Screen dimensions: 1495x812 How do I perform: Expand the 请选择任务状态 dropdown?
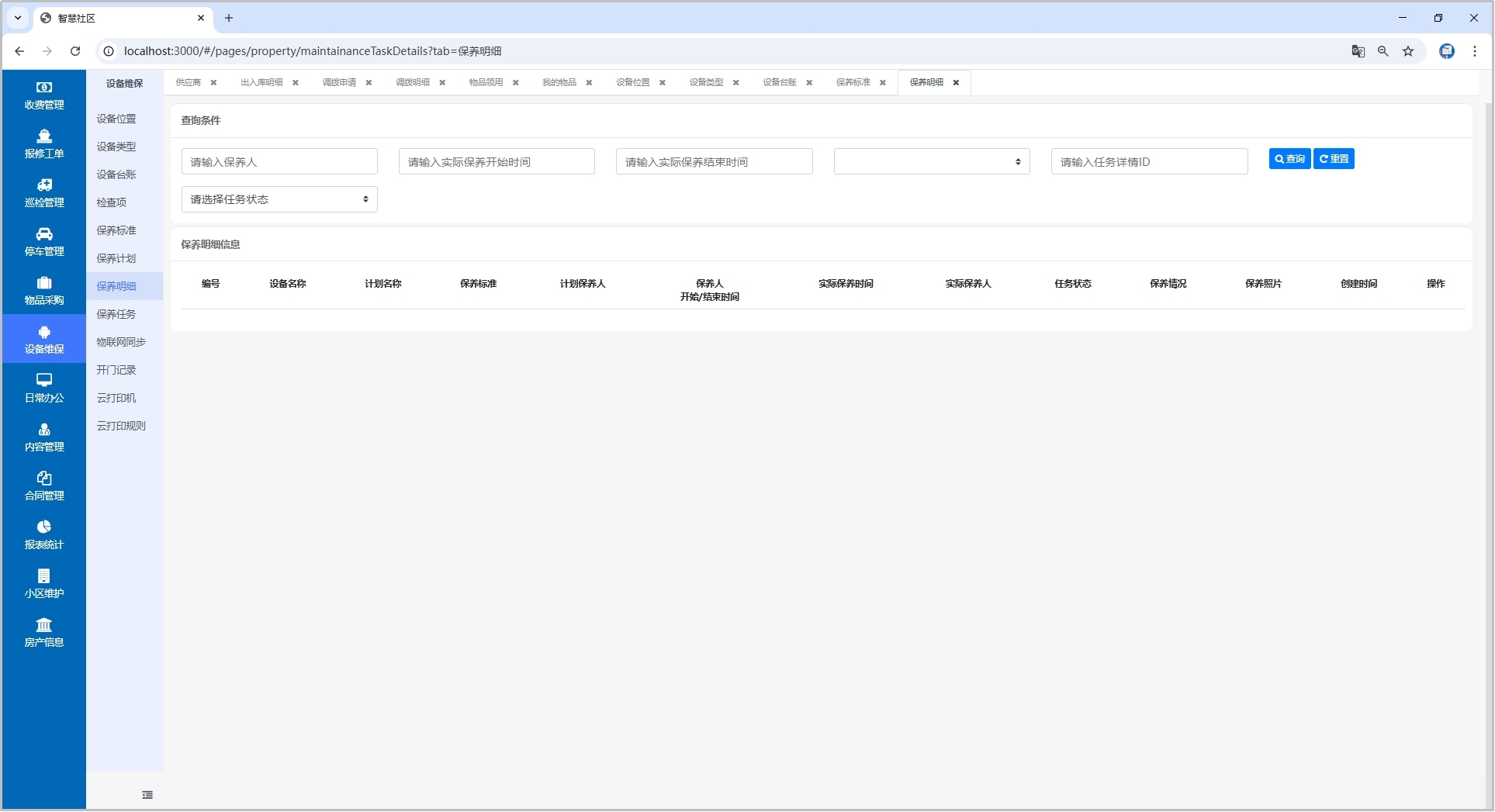pyautogui.click(x=279, y=199)
